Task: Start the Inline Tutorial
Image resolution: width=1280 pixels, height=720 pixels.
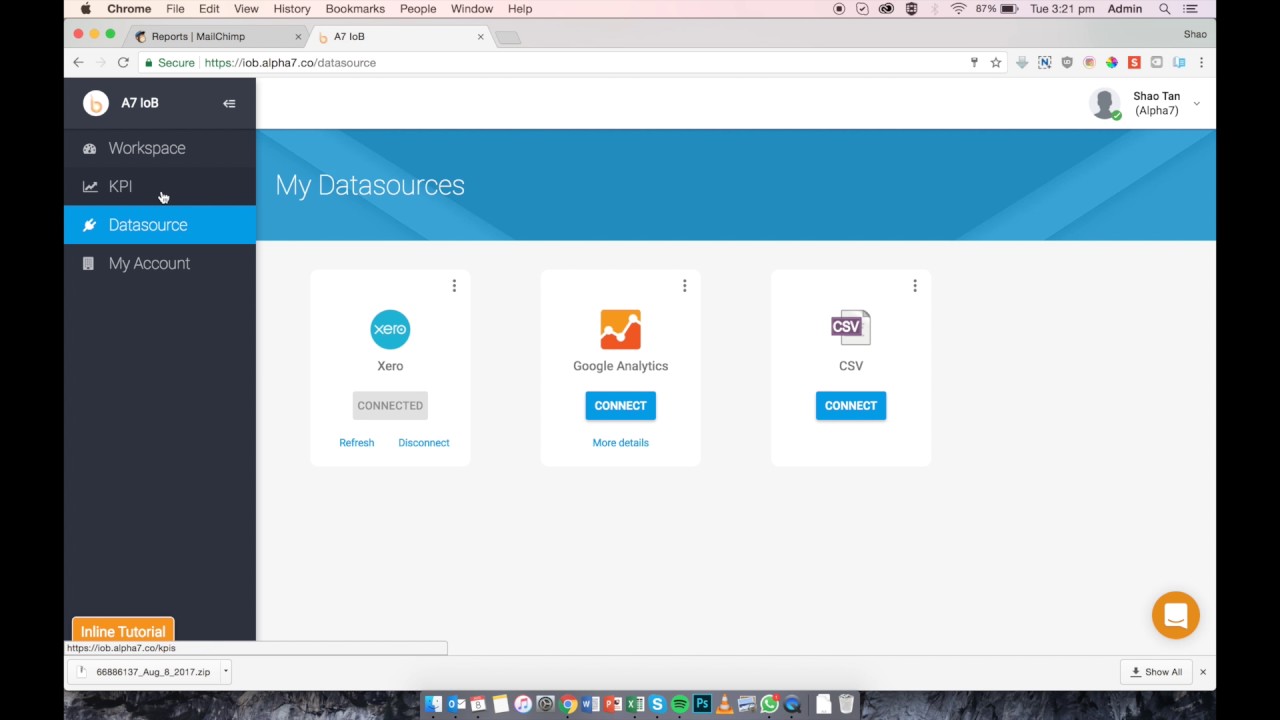Action: [123, 631]
